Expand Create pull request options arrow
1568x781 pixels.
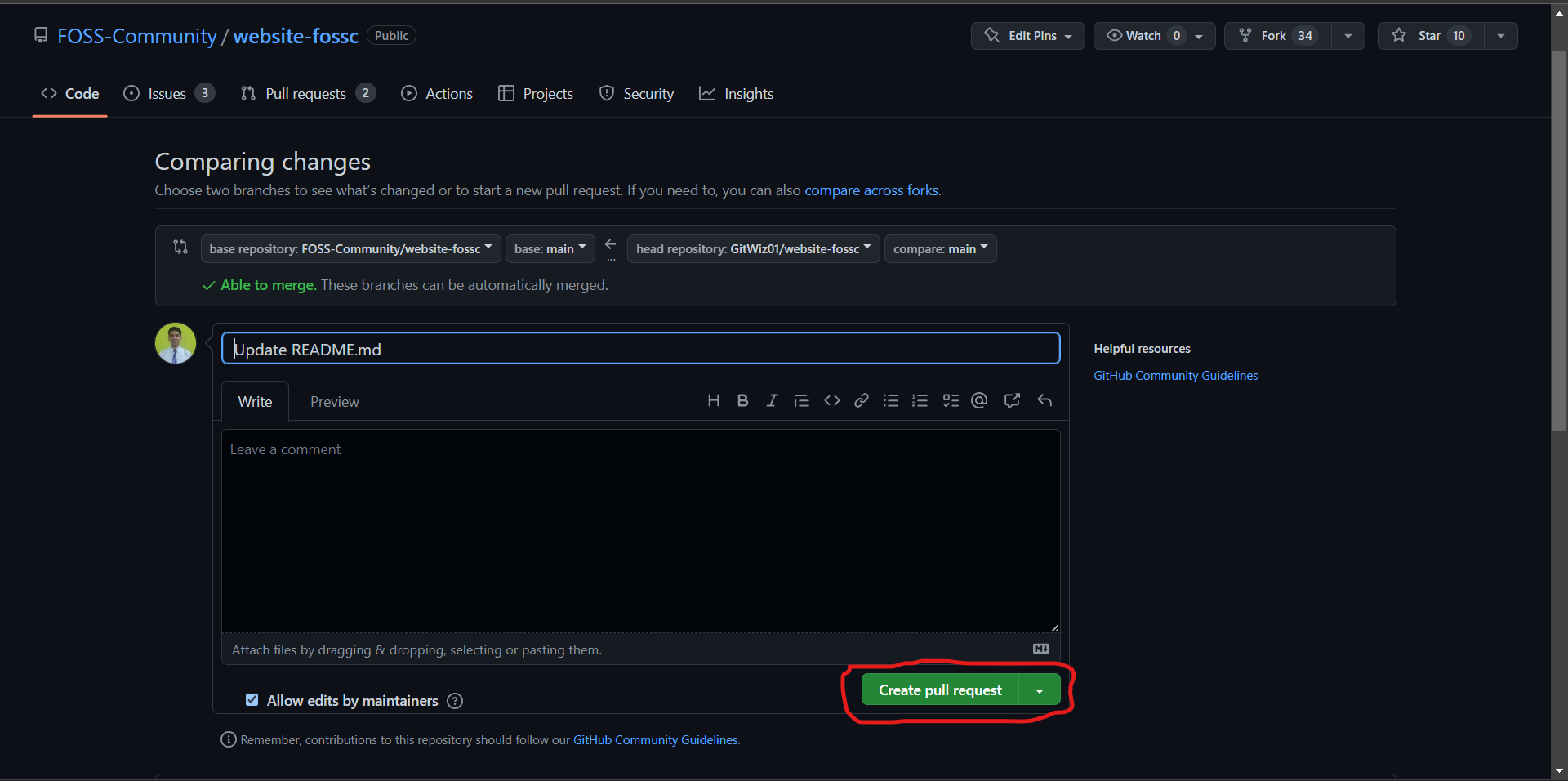click(x=1040, y=690)
